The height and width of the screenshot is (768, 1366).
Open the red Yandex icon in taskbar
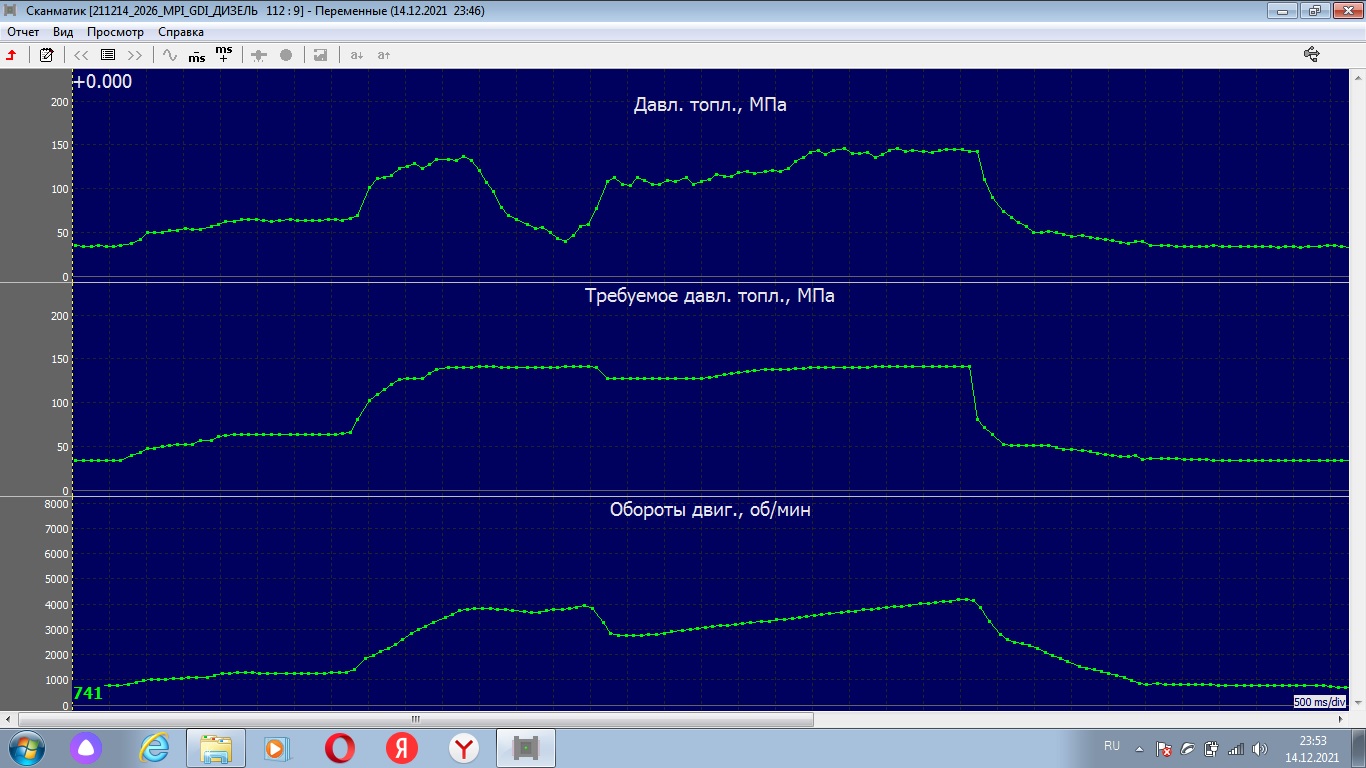click(401, 748)
